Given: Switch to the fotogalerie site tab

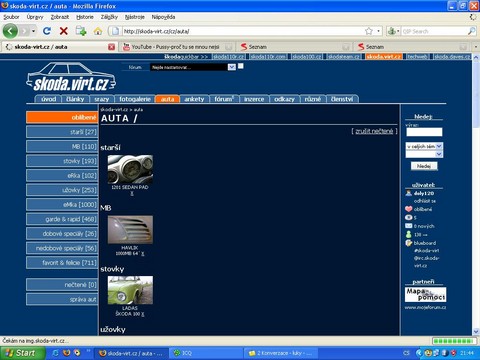Looking at the screenshot, I should pyautogui.click(x=135, y=99).
